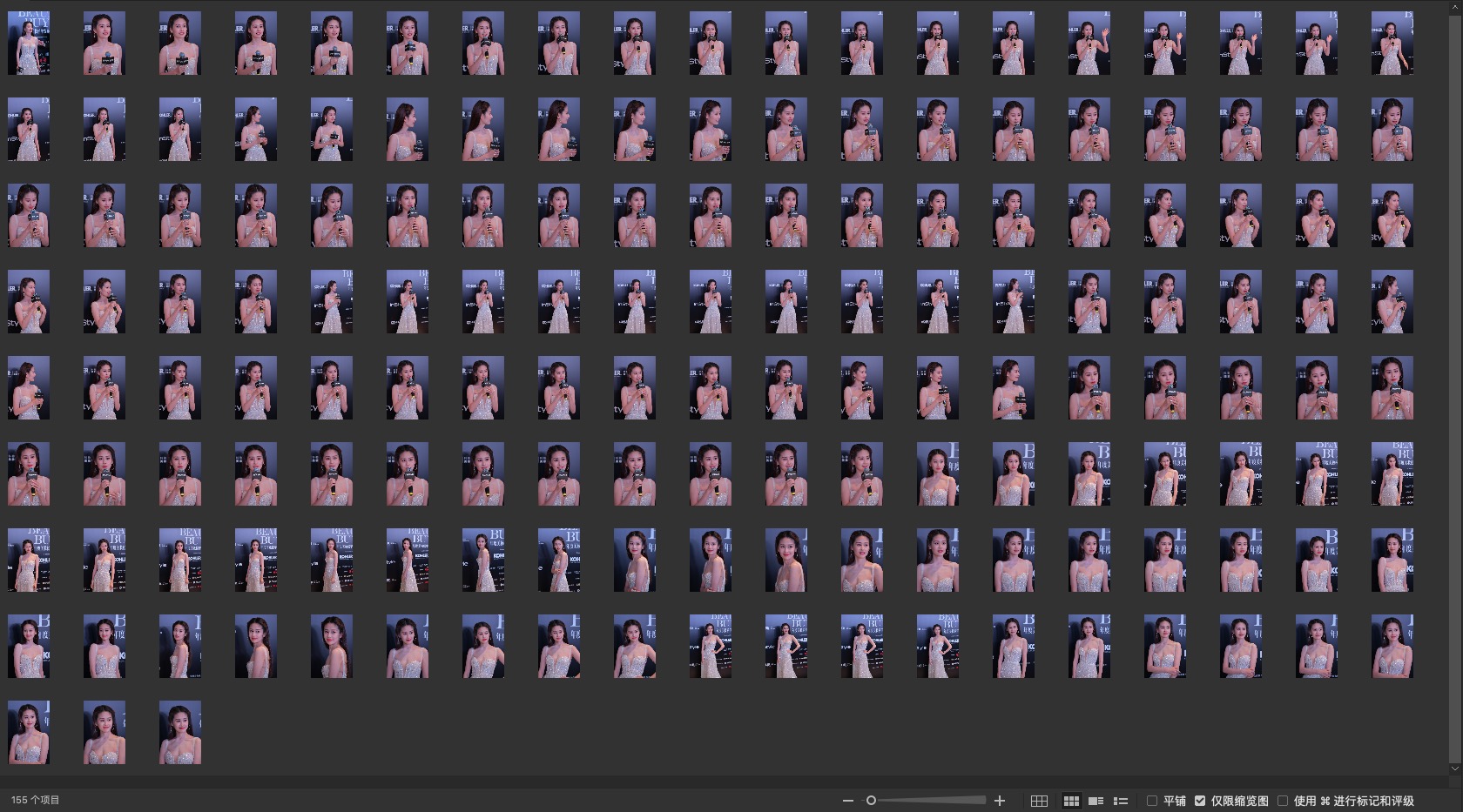Select the very first thumbnail in the grid
Viewport: 1463px width, 812px height.
point(29,44)
